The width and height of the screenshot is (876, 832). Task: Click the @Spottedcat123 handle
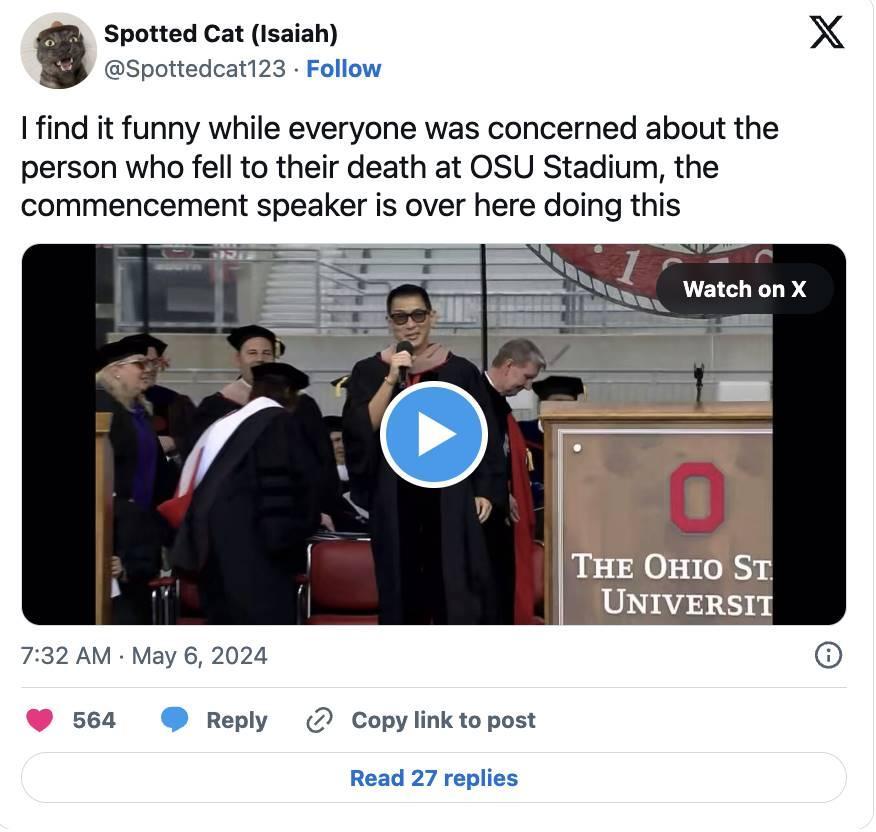click(x=195, y=69)
